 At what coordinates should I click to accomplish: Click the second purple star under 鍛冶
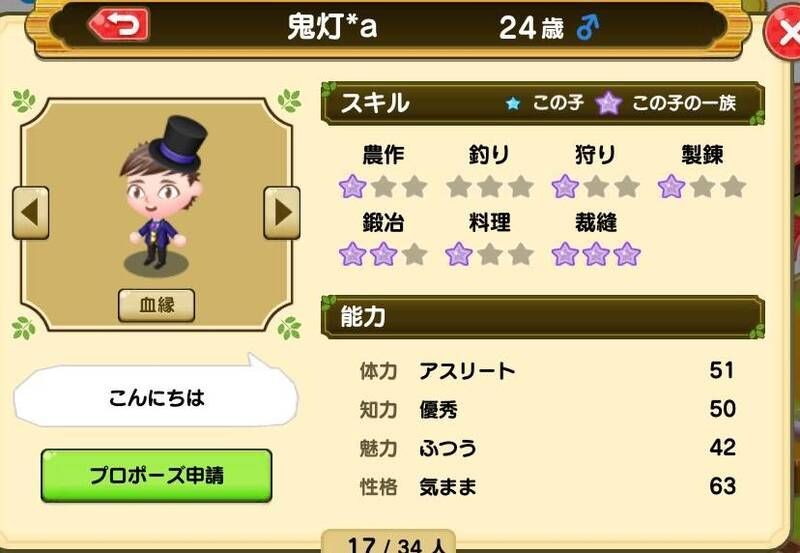384,254
